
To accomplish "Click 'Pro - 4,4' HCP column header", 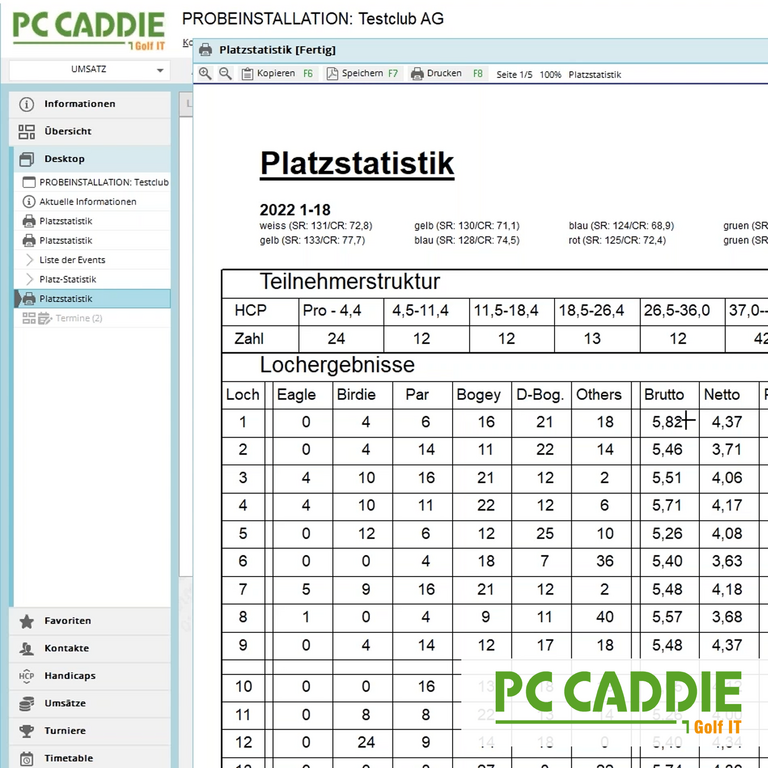I will pos(332,311).
